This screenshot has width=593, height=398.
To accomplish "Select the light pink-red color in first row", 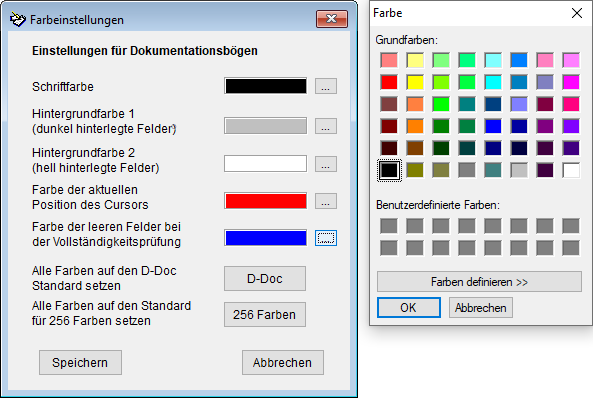I will pos(389,60).
